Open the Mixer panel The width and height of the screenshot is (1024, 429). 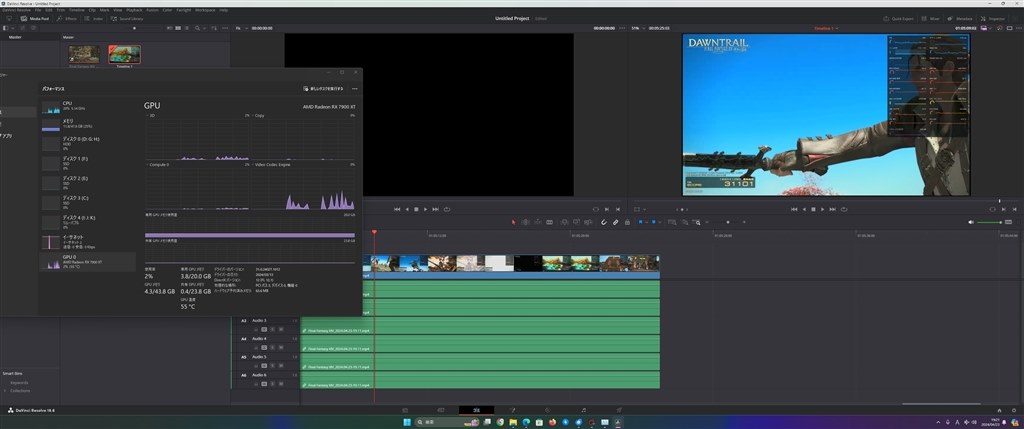coord(928,18)
